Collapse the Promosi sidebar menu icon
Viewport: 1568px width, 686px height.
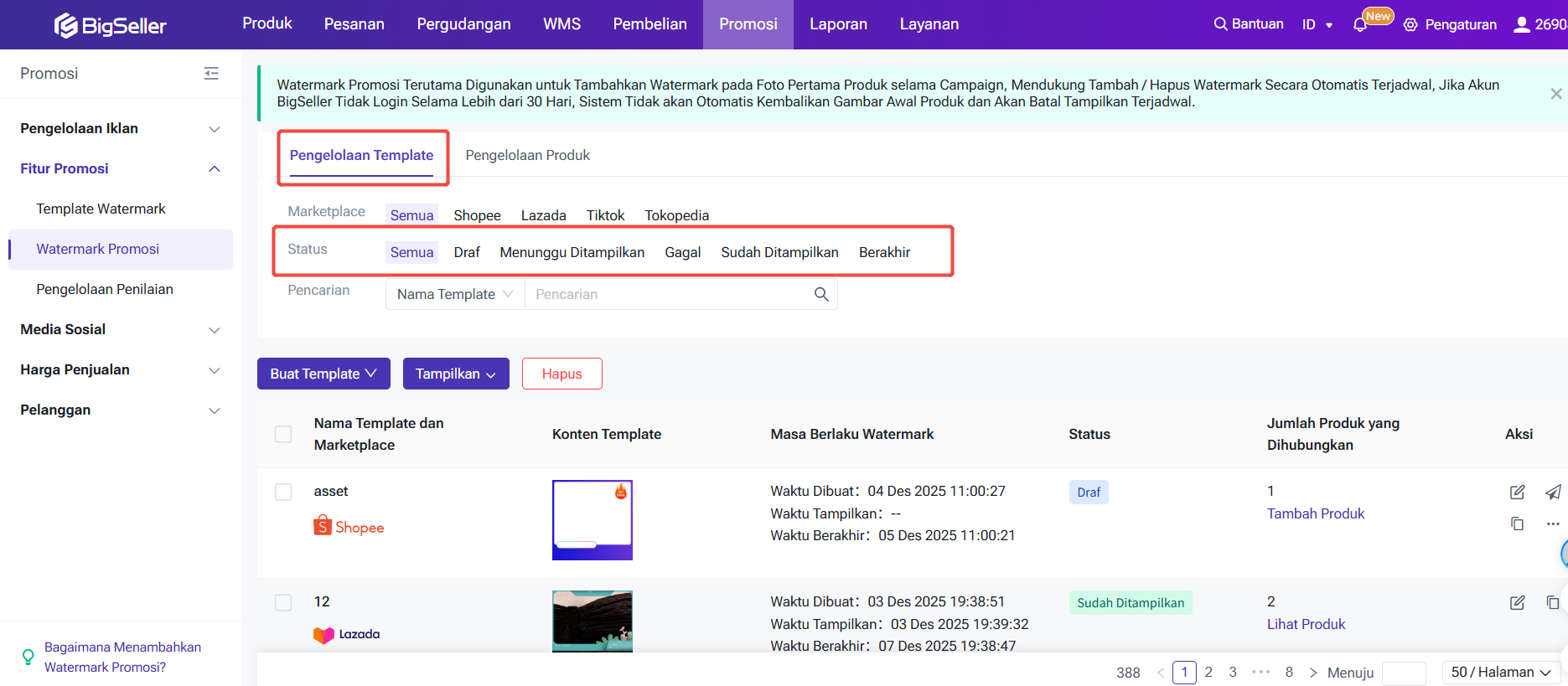click(211, 74)
